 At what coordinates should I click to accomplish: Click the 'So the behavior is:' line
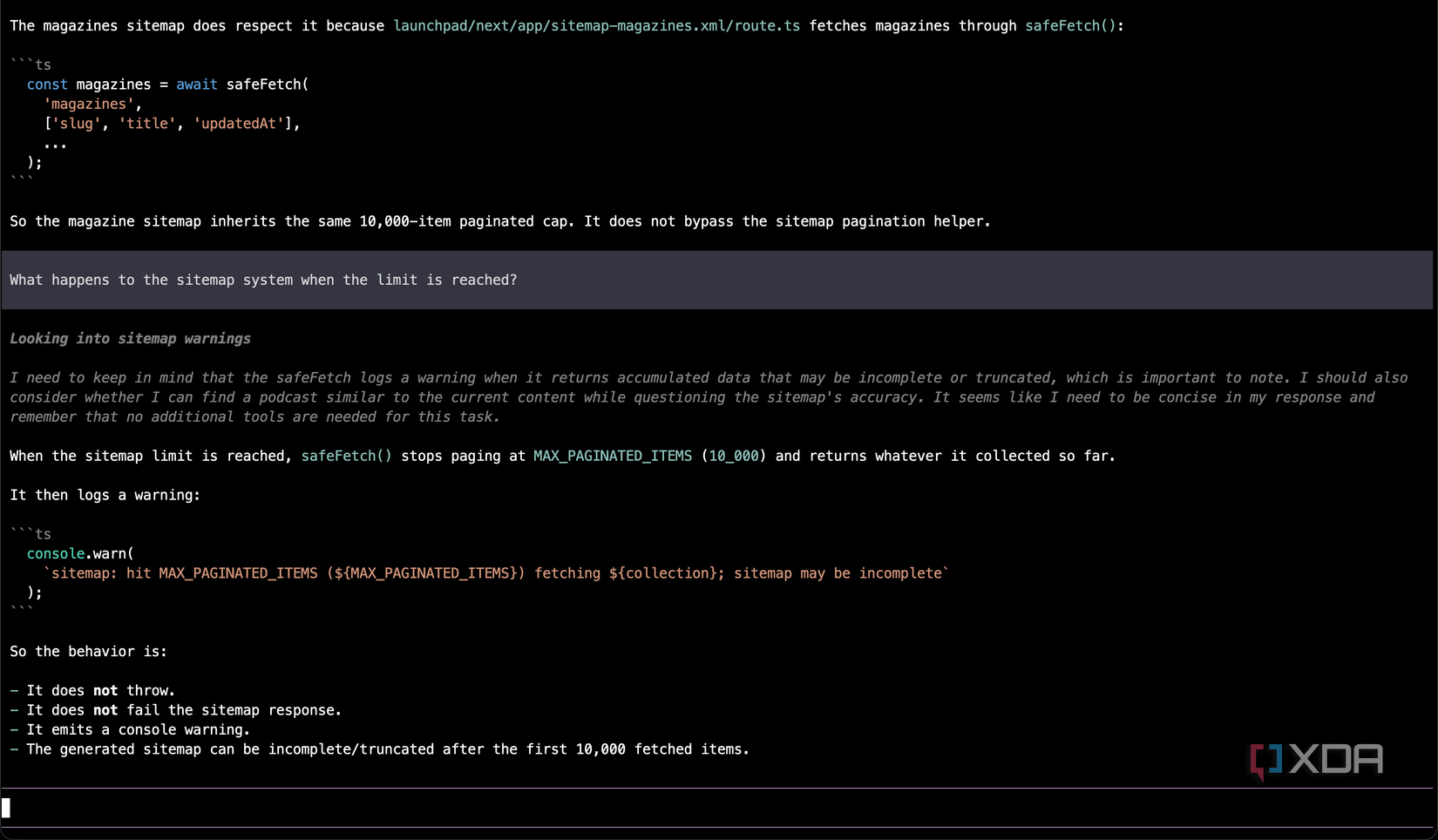click(88, 652)
